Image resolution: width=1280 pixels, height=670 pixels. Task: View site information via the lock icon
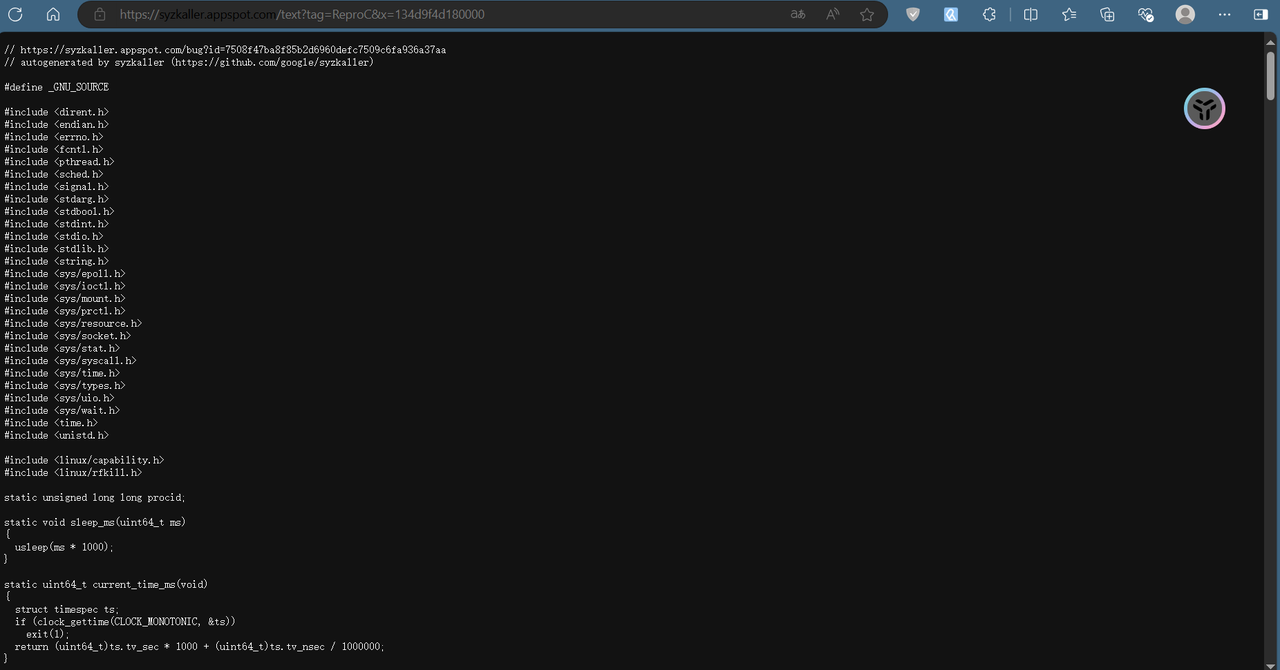click(99, 15)
